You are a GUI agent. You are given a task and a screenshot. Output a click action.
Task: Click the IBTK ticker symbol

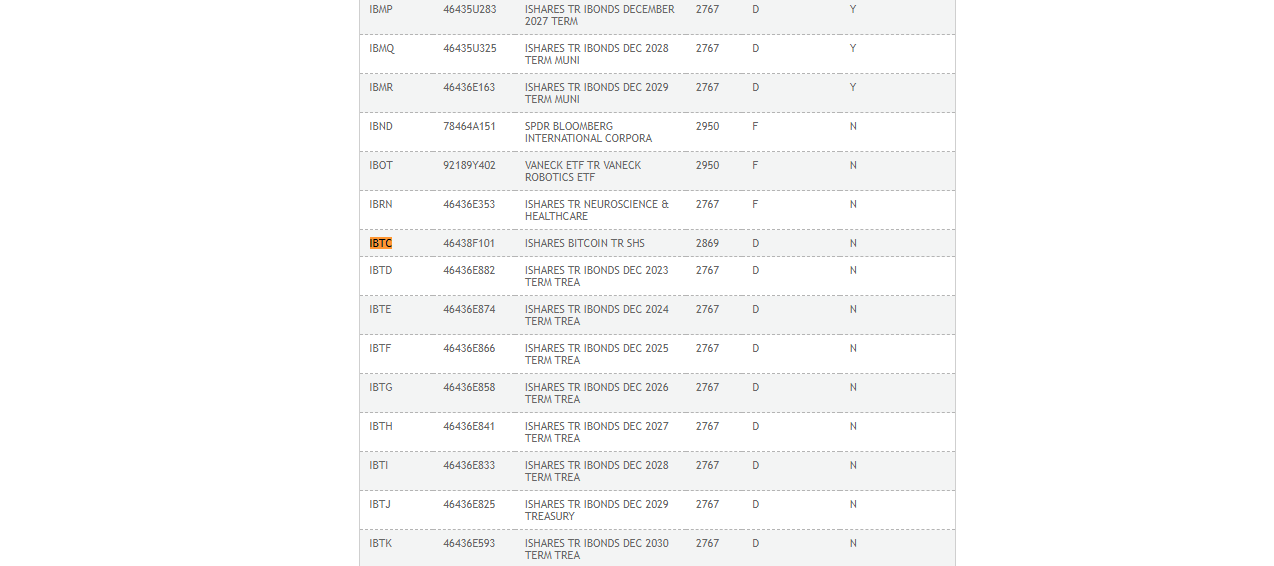pyautogui.click(x=381, y=543)
